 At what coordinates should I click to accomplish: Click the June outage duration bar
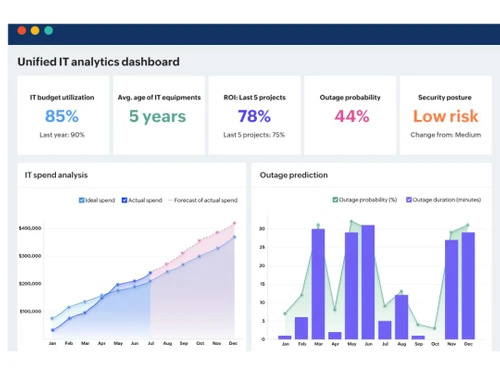(368, 282)
